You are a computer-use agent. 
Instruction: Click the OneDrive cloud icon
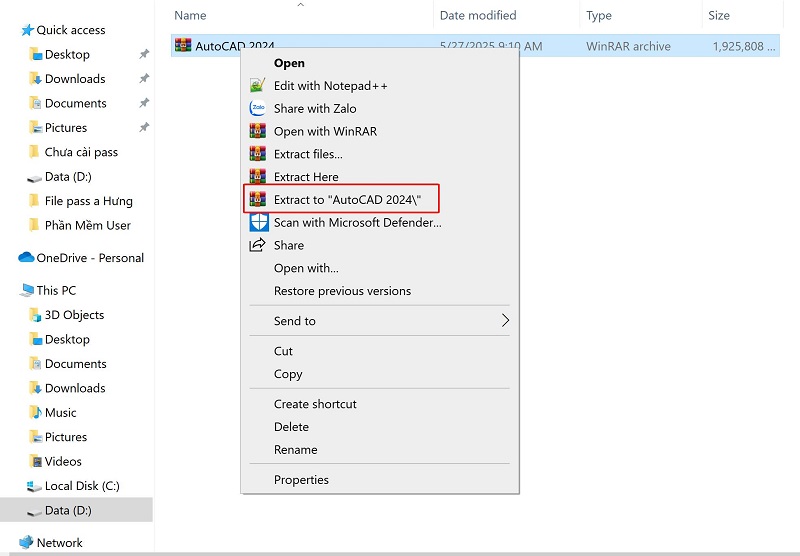click(26, 257)
